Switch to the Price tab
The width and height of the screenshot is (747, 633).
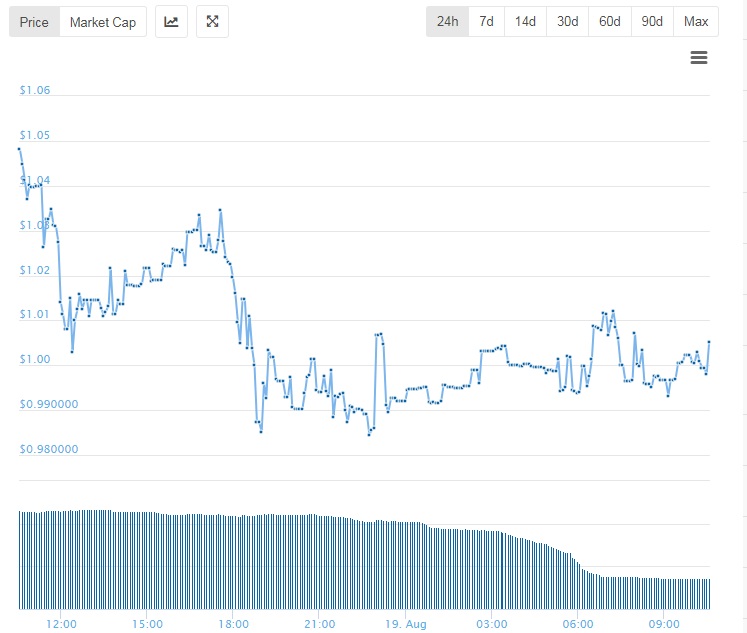[x=34, y=22]
